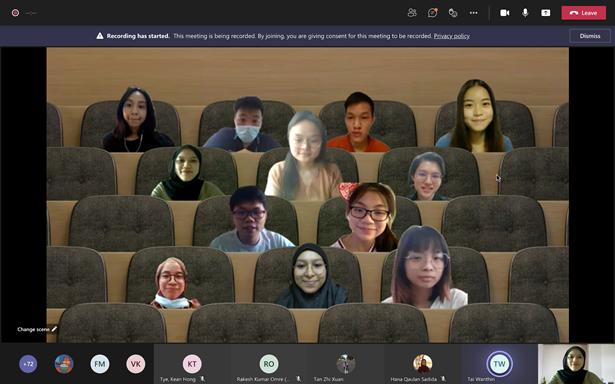Leave the meeting

click(x=584, y=13)
